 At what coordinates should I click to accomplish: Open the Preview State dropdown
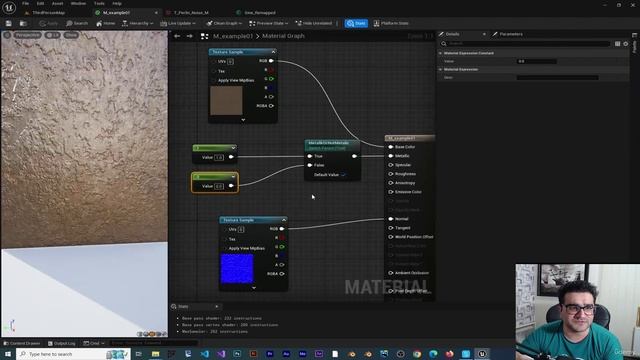click(x=269, y=23)
